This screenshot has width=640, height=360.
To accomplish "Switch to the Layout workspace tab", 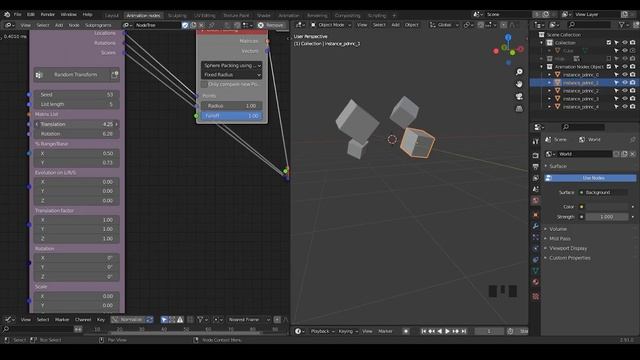I will pos(111,16).
